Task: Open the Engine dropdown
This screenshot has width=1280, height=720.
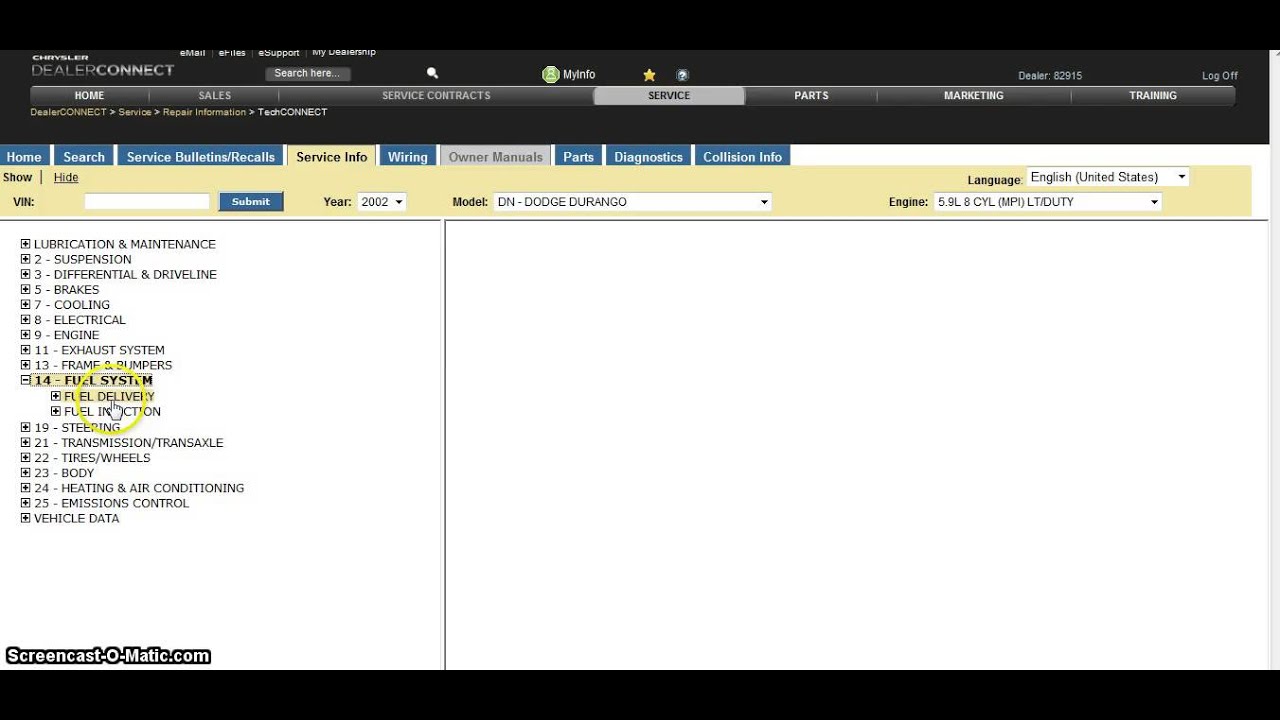Action: (1048, 202)
